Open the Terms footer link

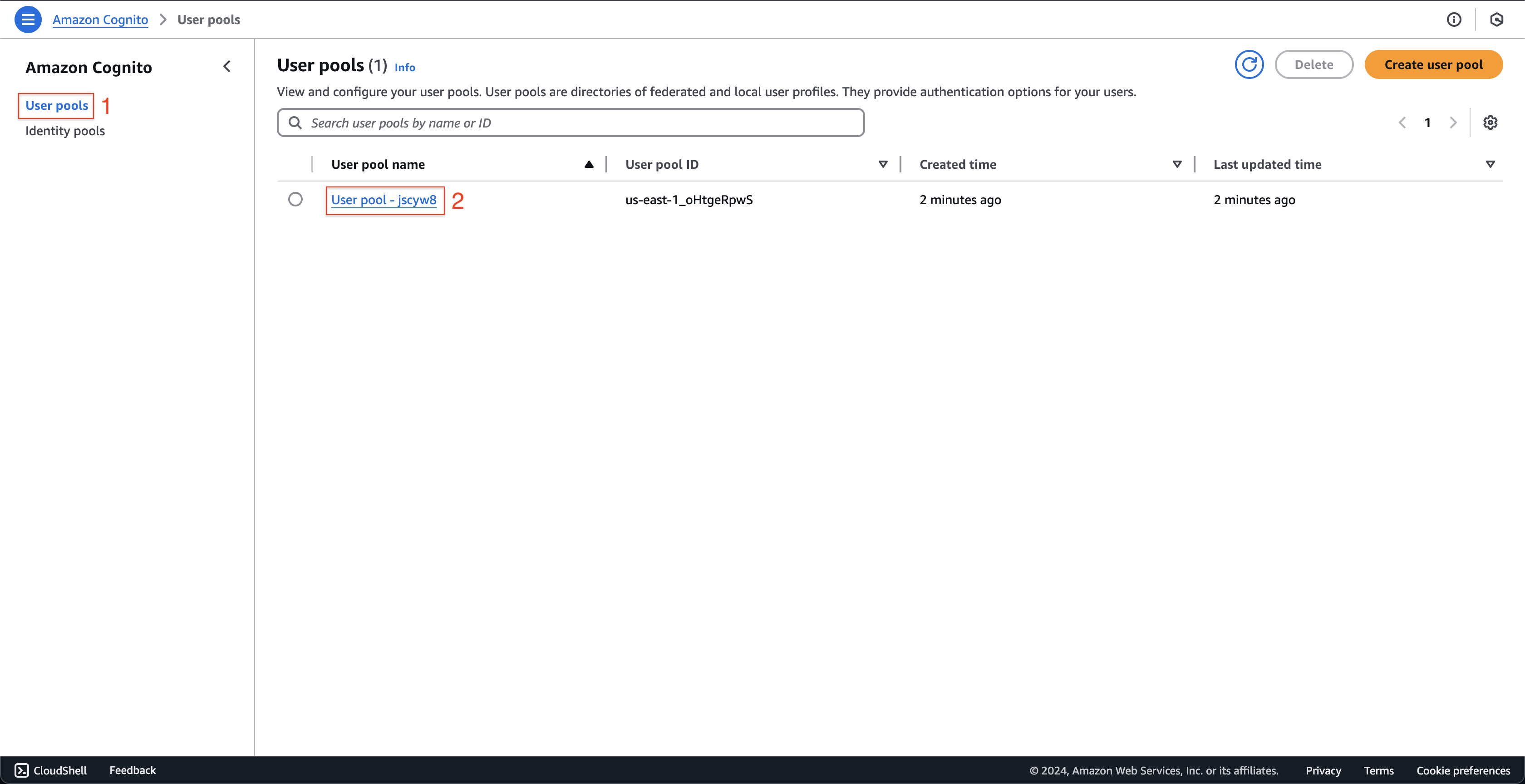click(1379, 770)
